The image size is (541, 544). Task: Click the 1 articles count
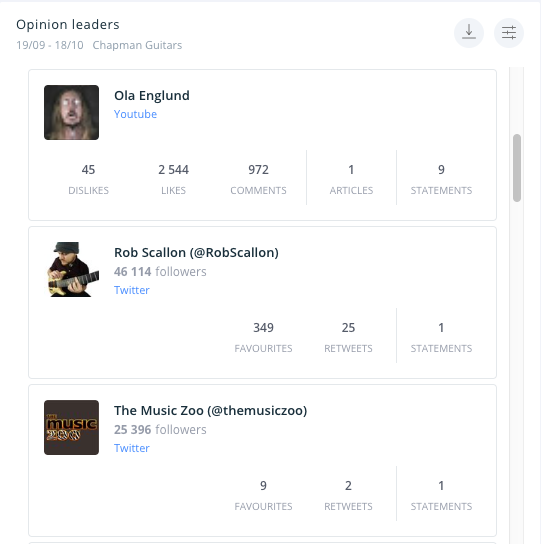point(351,170)
